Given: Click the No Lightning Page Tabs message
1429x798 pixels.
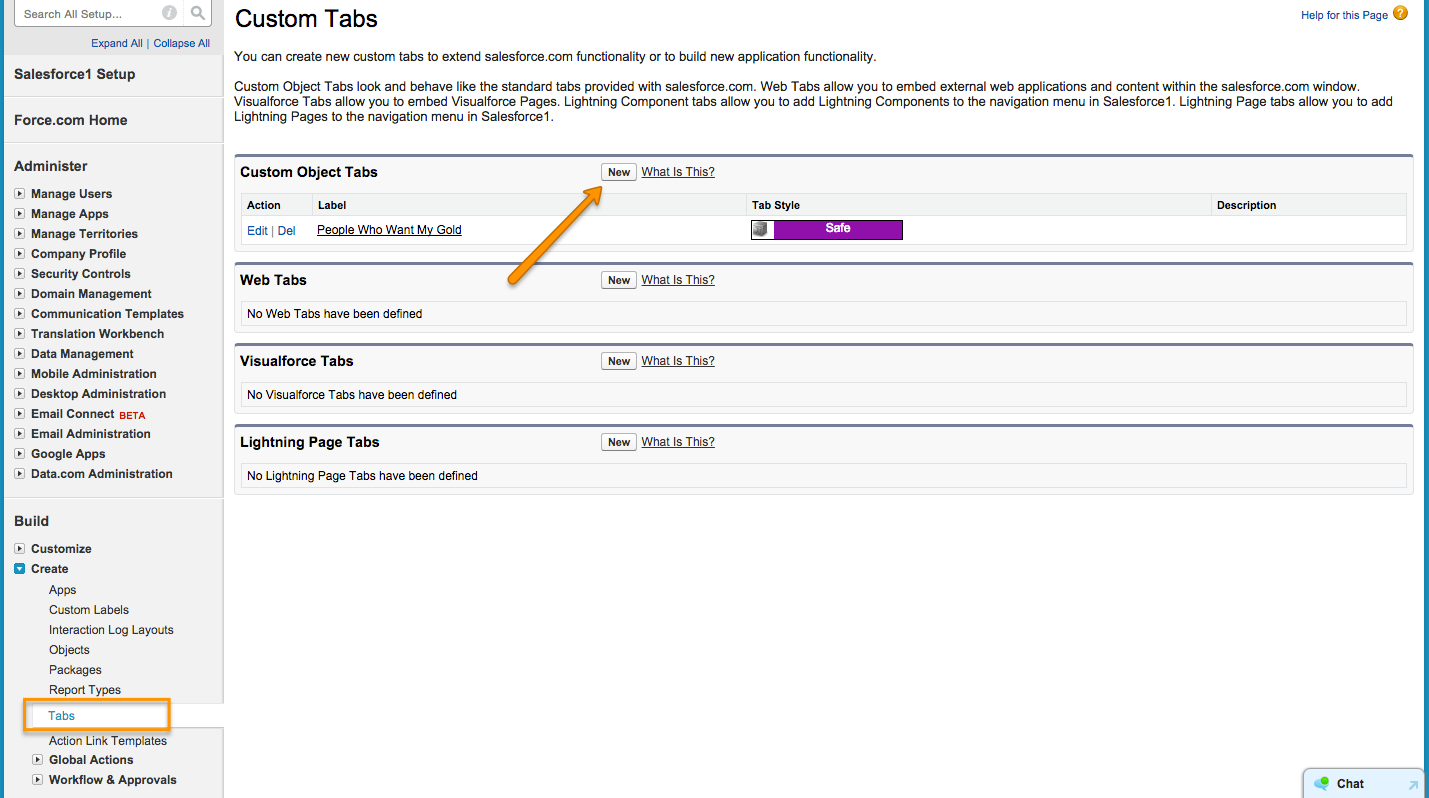Looking at the screenshot, I should point(362,476).
